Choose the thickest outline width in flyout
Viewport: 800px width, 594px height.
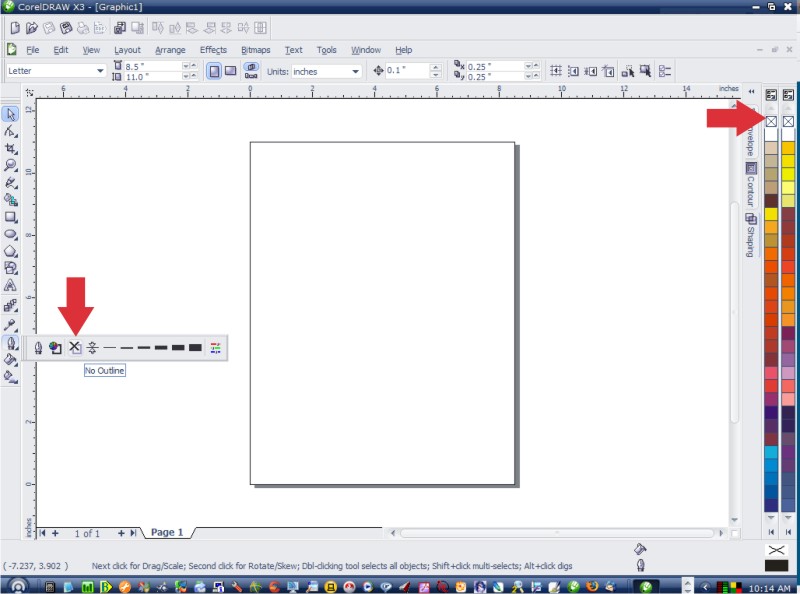pyautogui.click(x=195, y=348)
